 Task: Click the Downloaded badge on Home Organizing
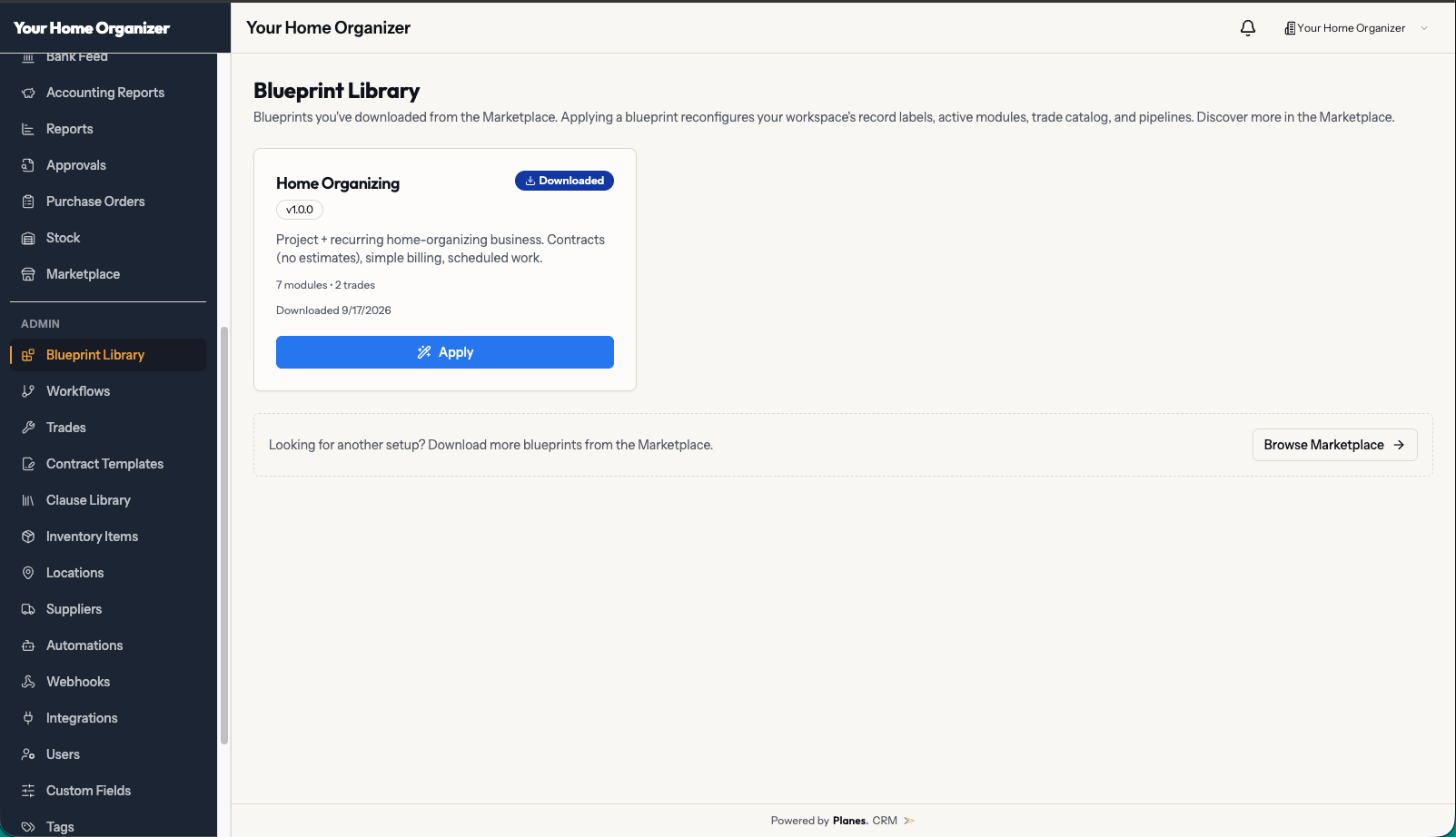[564, 181]
